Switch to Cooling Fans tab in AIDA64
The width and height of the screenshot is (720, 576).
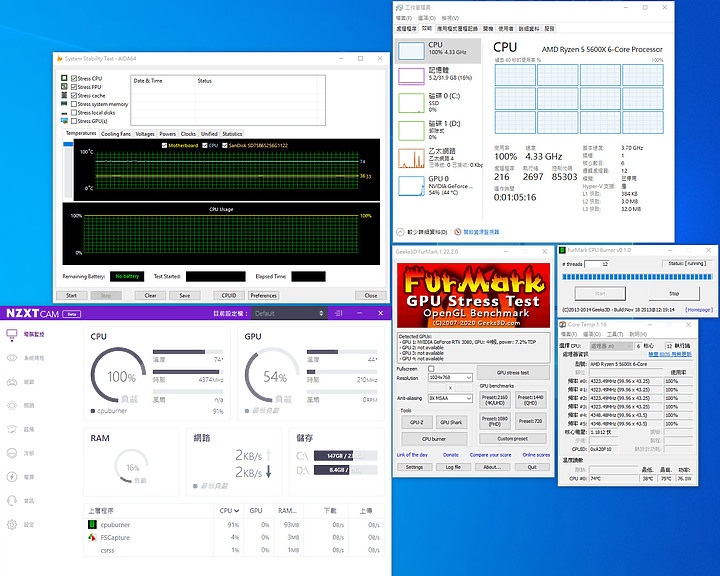[x=116, y=134]
